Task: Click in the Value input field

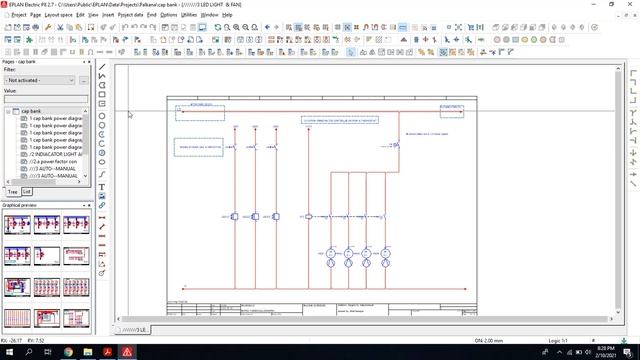Action: [x=46, y=99]
